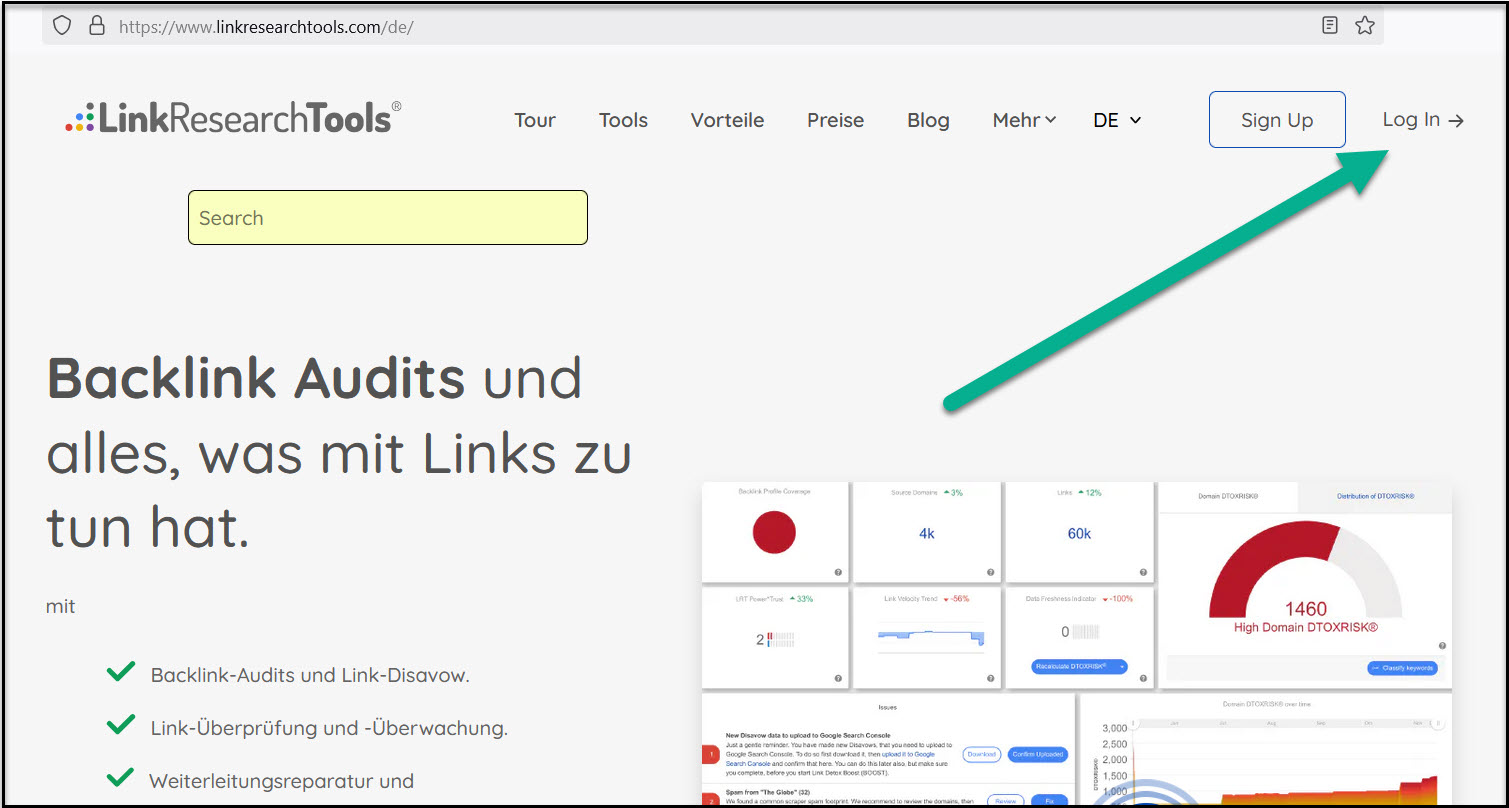Click the Recalculate DTOXRISK button
Image resolution: width=1509 pixels, height=808 pixels.
(x=1079, y=666)
